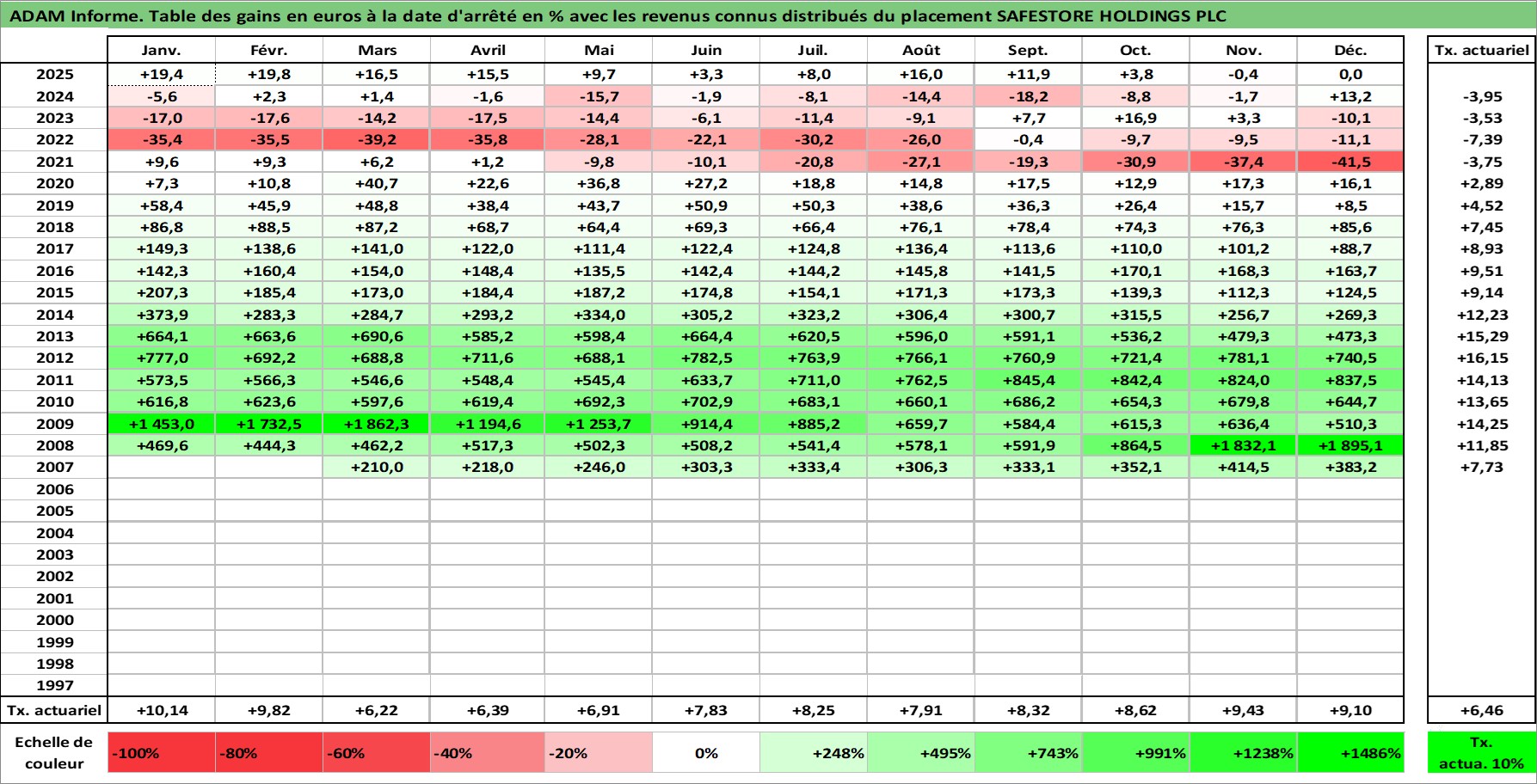Click the +15,29 rate for 2013
The width and height of the screenshot is (1537, 784).
tap(1481, 337)
